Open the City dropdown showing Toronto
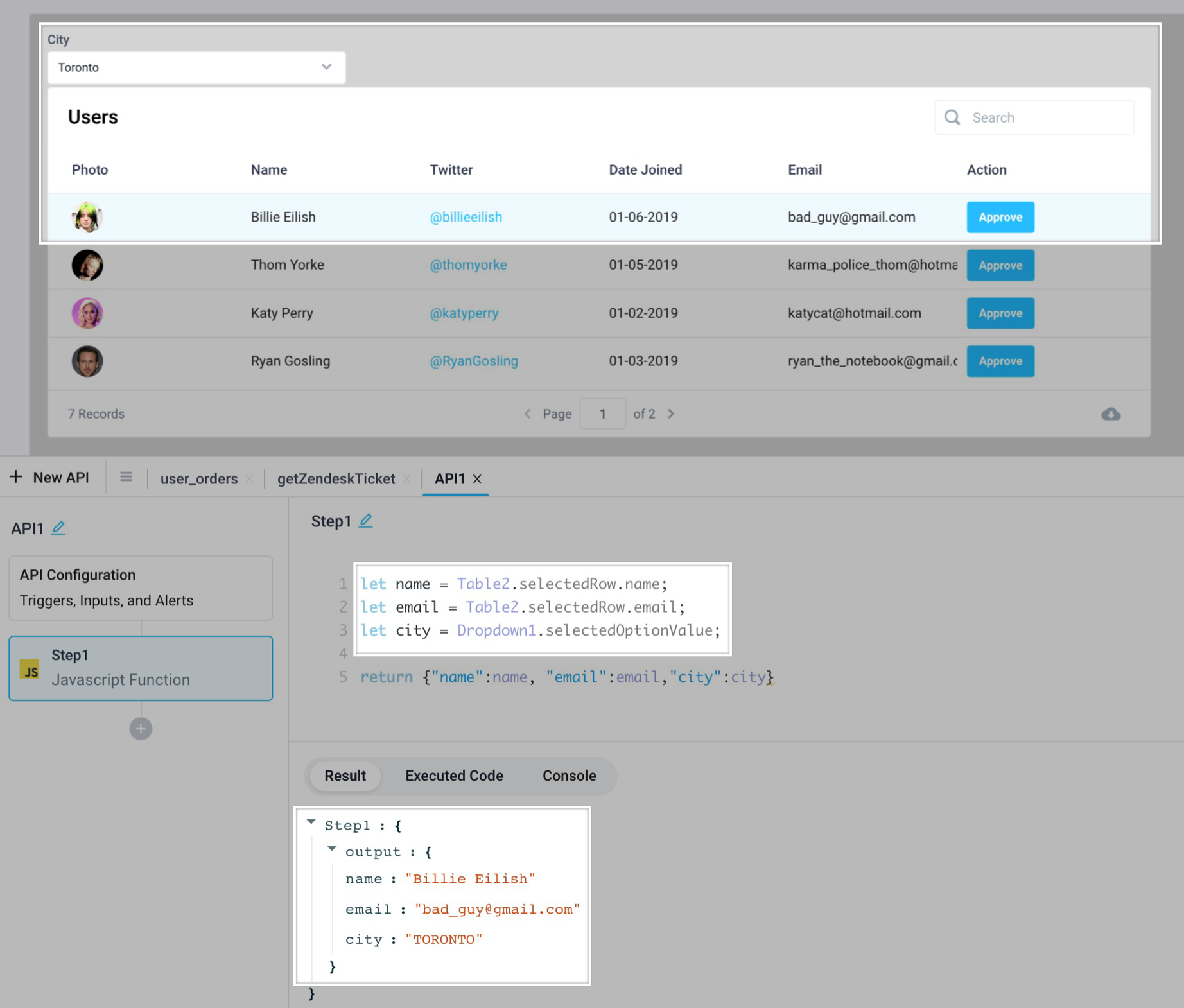The image size is (1184, 1008). (196, 67)
